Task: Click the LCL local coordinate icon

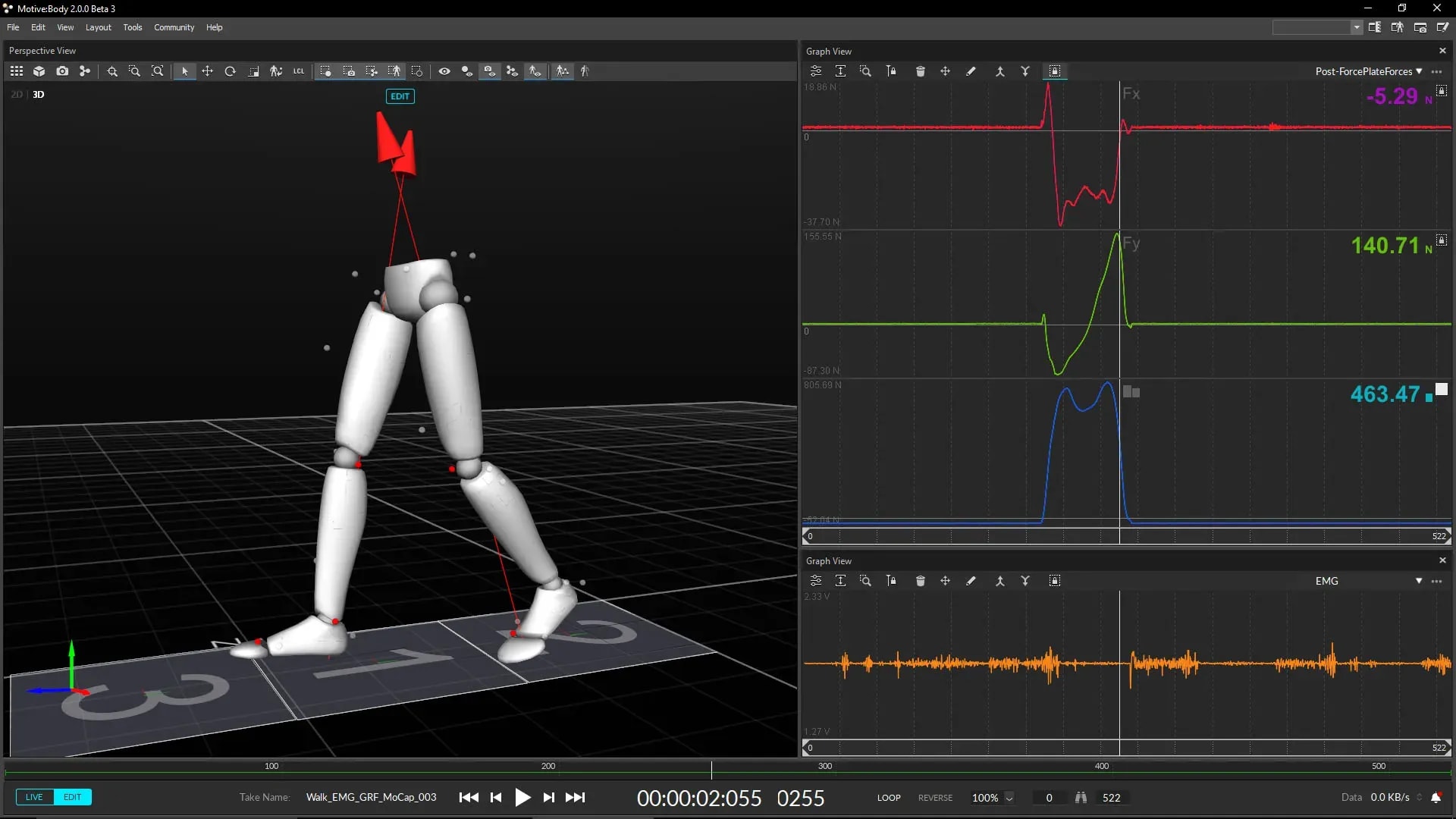Action: click(299, 71)
